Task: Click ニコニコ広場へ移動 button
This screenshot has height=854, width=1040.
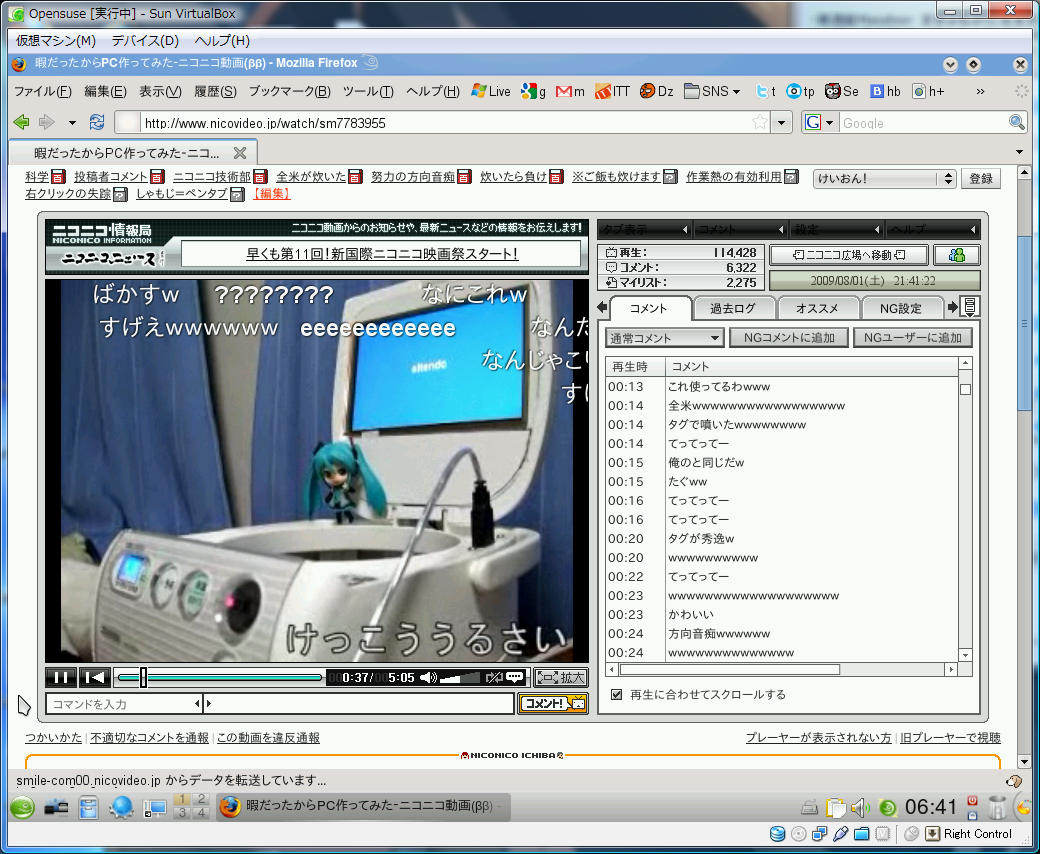Action: click(x=849, y=255)
